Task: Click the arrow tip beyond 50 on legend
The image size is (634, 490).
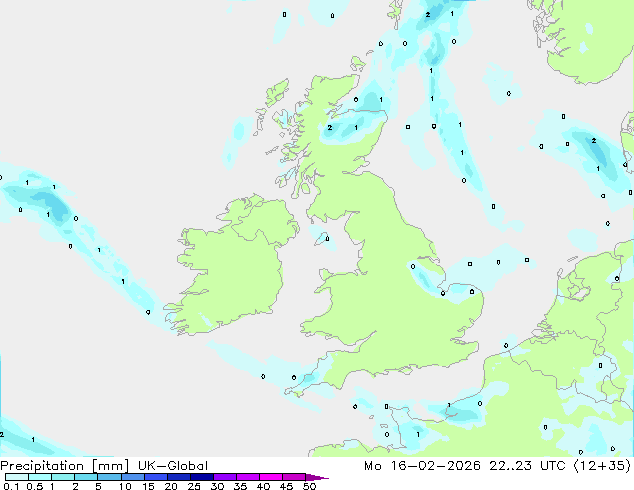Action: (x=317, y=477)
